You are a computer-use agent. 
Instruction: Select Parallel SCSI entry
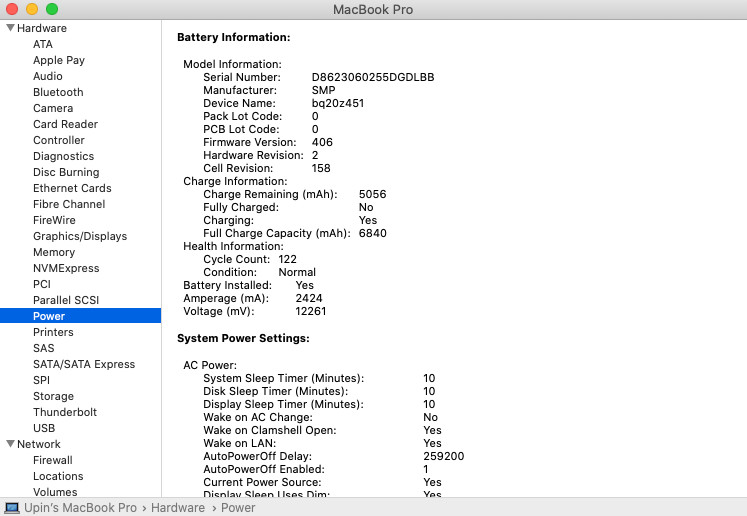click(x=66, y=300)
